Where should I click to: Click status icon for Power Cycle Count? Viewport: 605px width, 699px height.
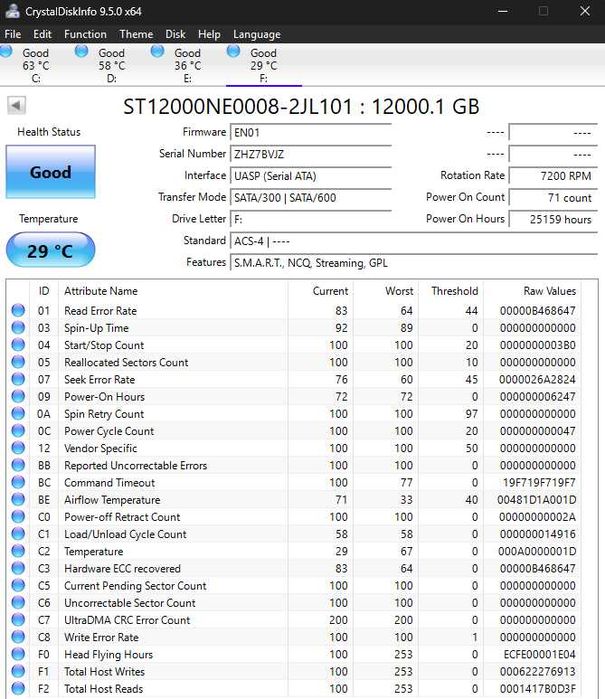click(x=18, y=431)
